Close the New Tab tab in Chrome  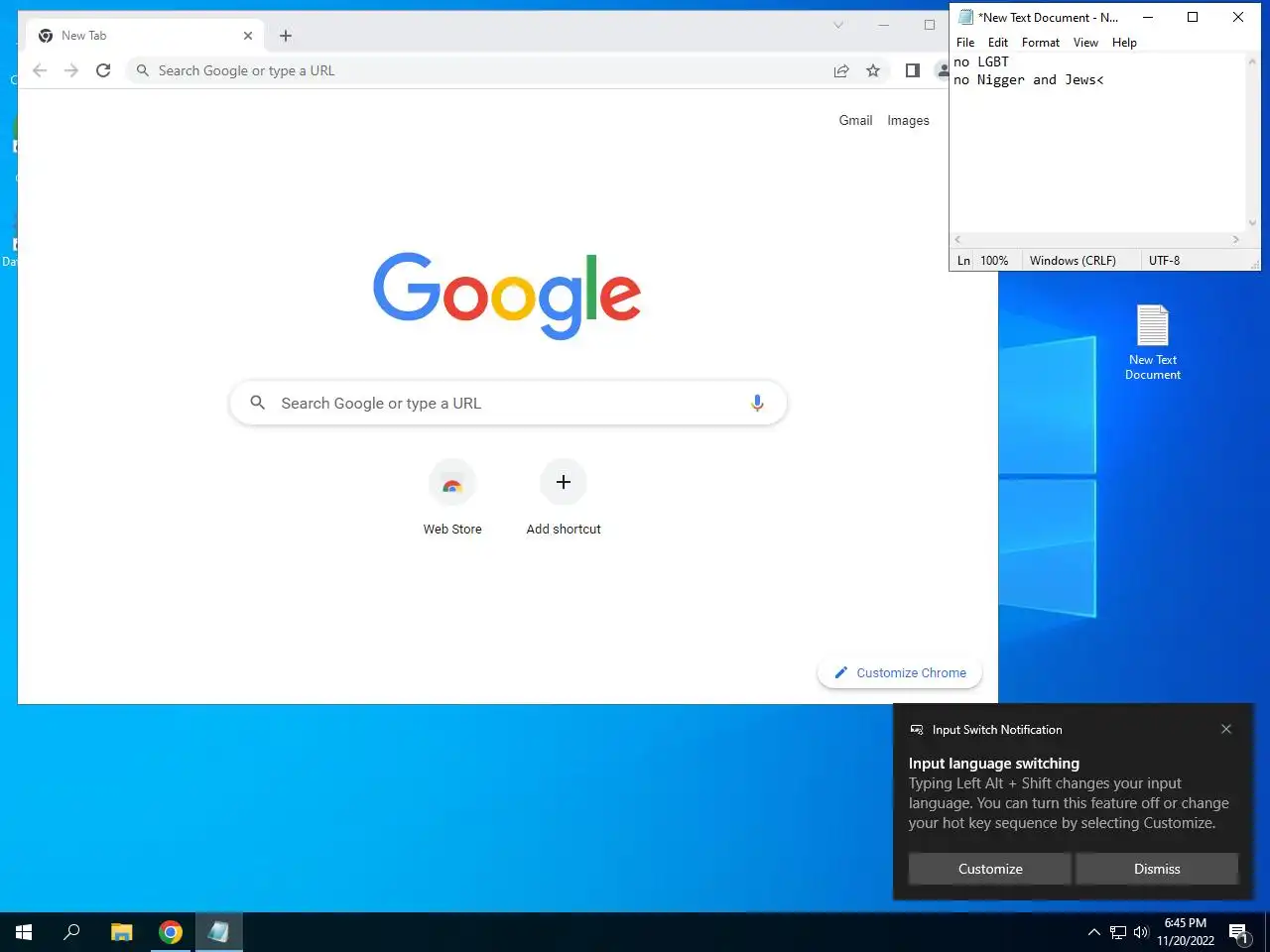tap(248, 36)
